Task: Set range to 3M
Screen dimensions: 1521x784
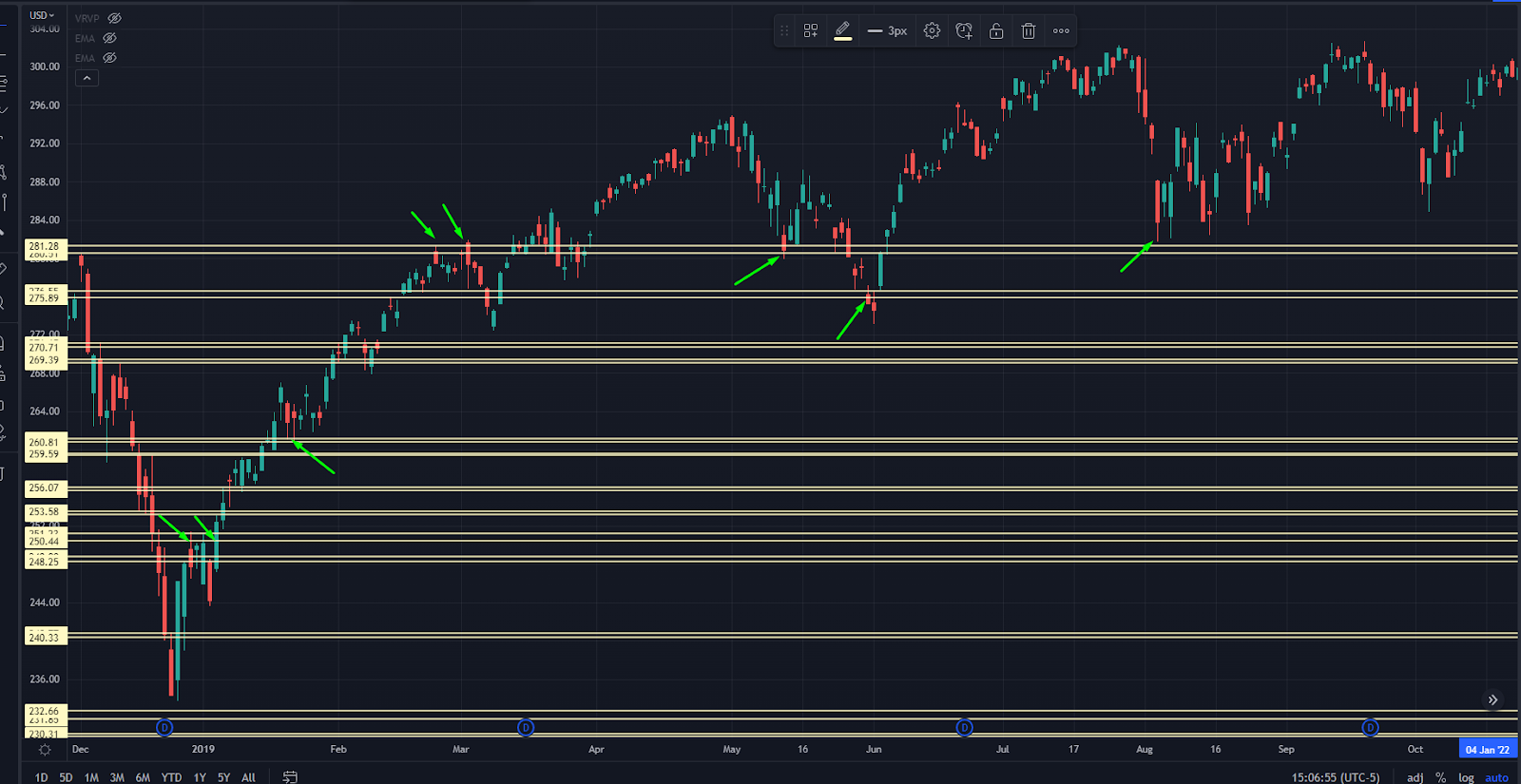Action: click(117, 777)
